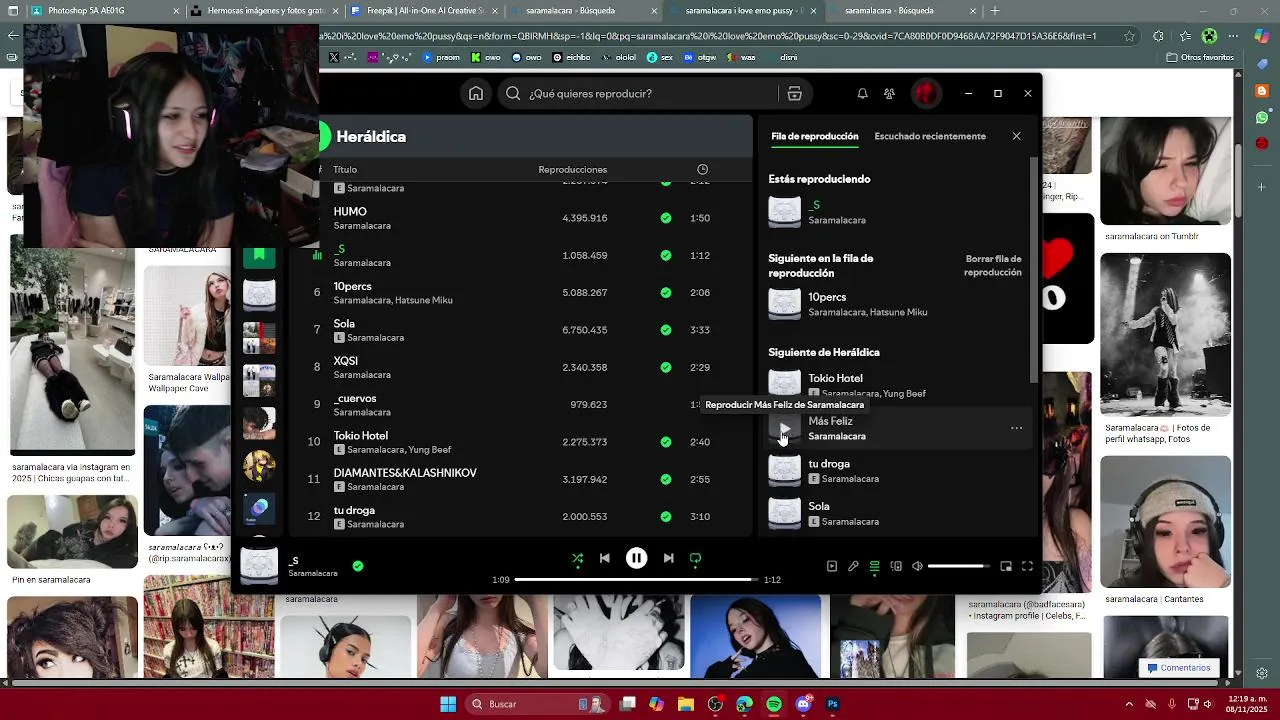Toggle saved checkmark on tu droga row
Viewport: 1280px width, 720px height.
(x=665, y=516)
